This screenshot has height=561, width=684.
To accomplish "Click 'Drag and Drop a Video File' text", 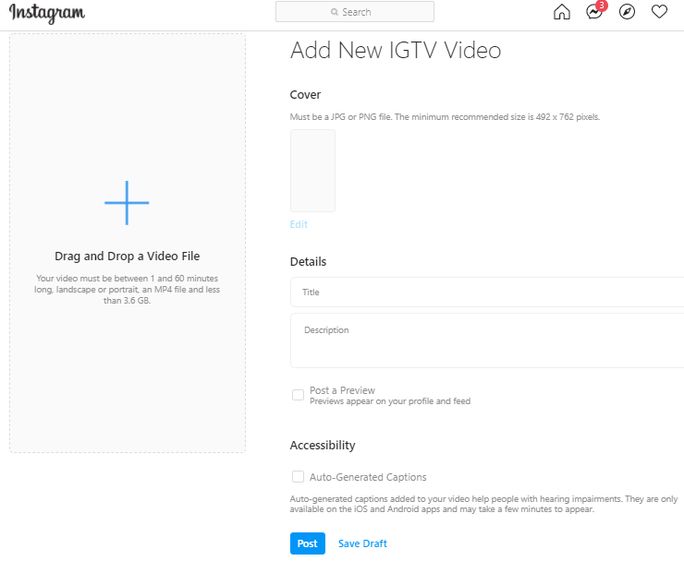I will point(127,256).
